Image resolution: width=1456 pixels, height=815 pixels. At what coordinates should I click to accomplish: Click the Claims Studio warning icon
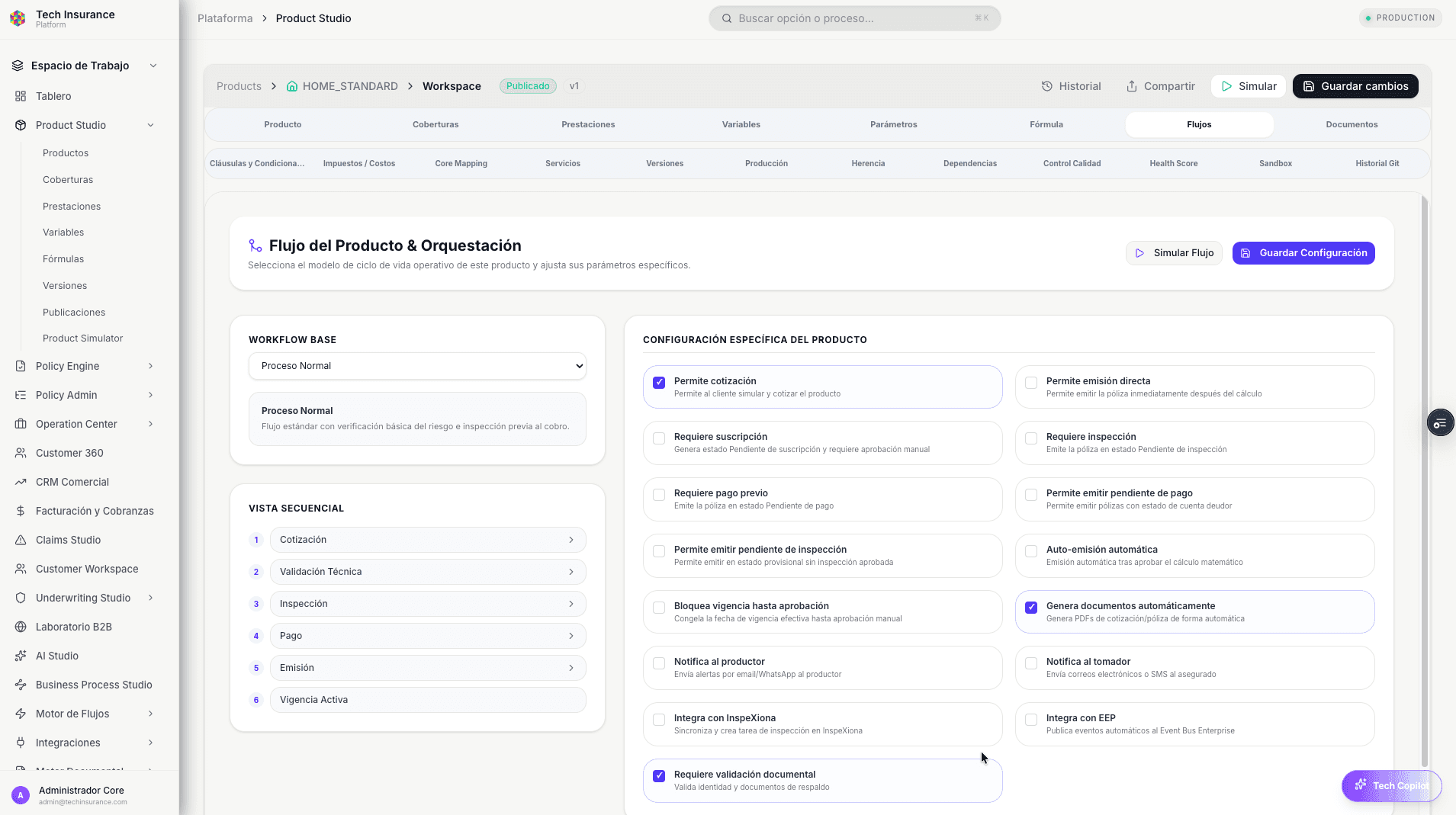tap(21, 540)
